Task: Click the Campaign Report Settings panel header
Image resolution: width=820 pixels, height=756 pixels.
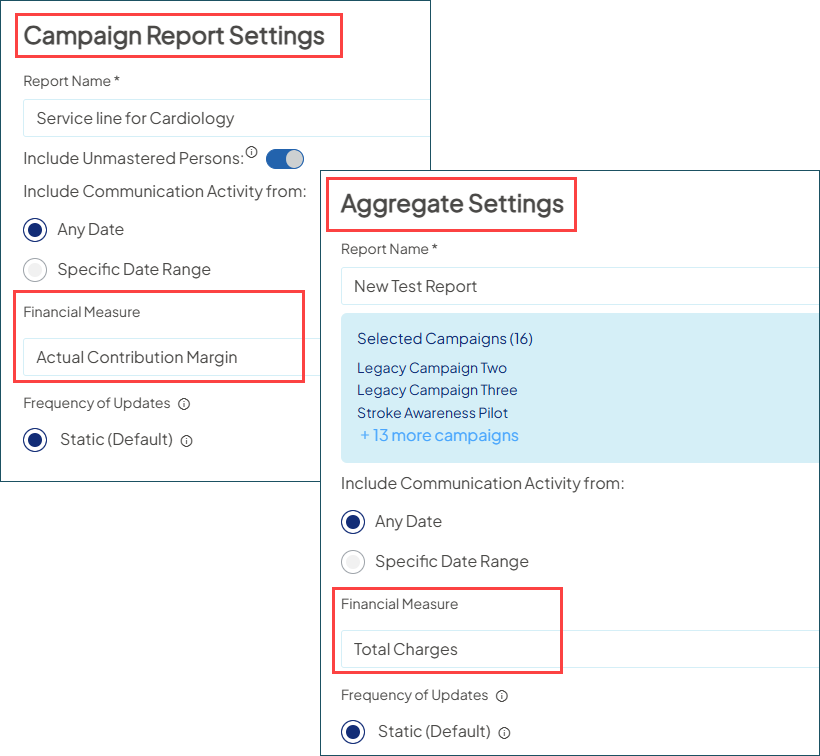Action: point(178,35)
